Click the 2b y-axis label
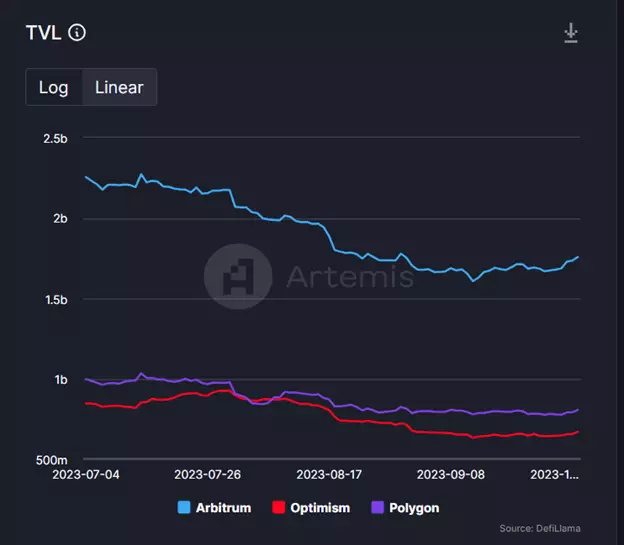 tap(60, 219)
